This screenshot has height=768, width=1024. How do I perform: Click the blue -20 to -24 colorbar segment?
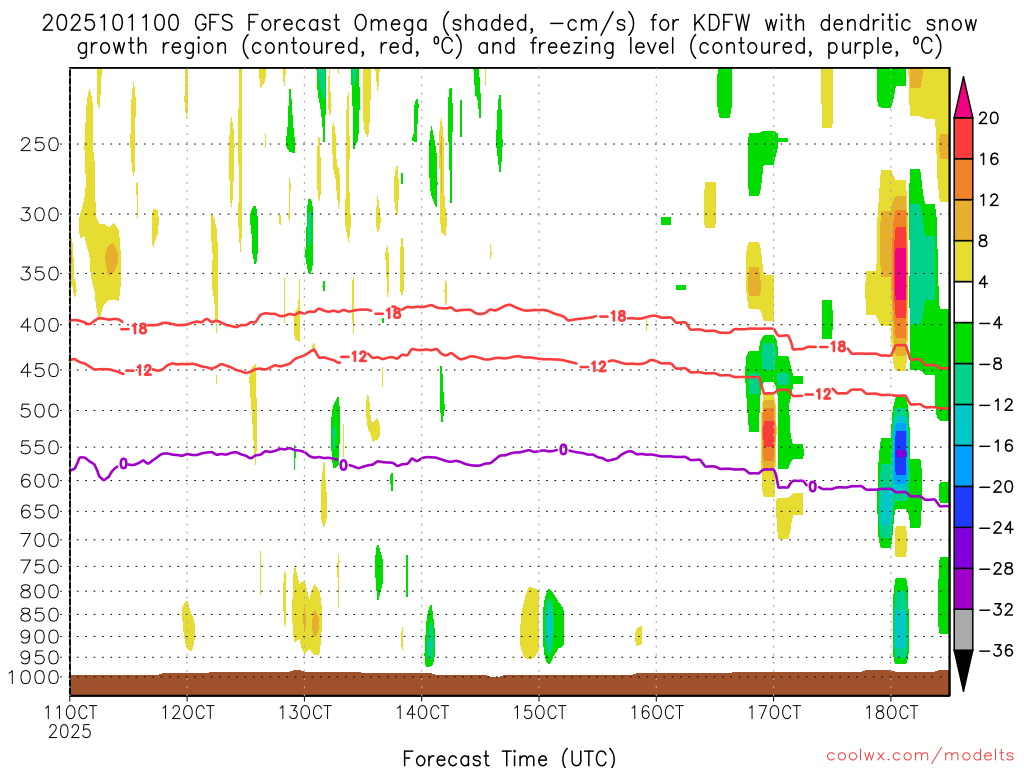pos(963,507)
